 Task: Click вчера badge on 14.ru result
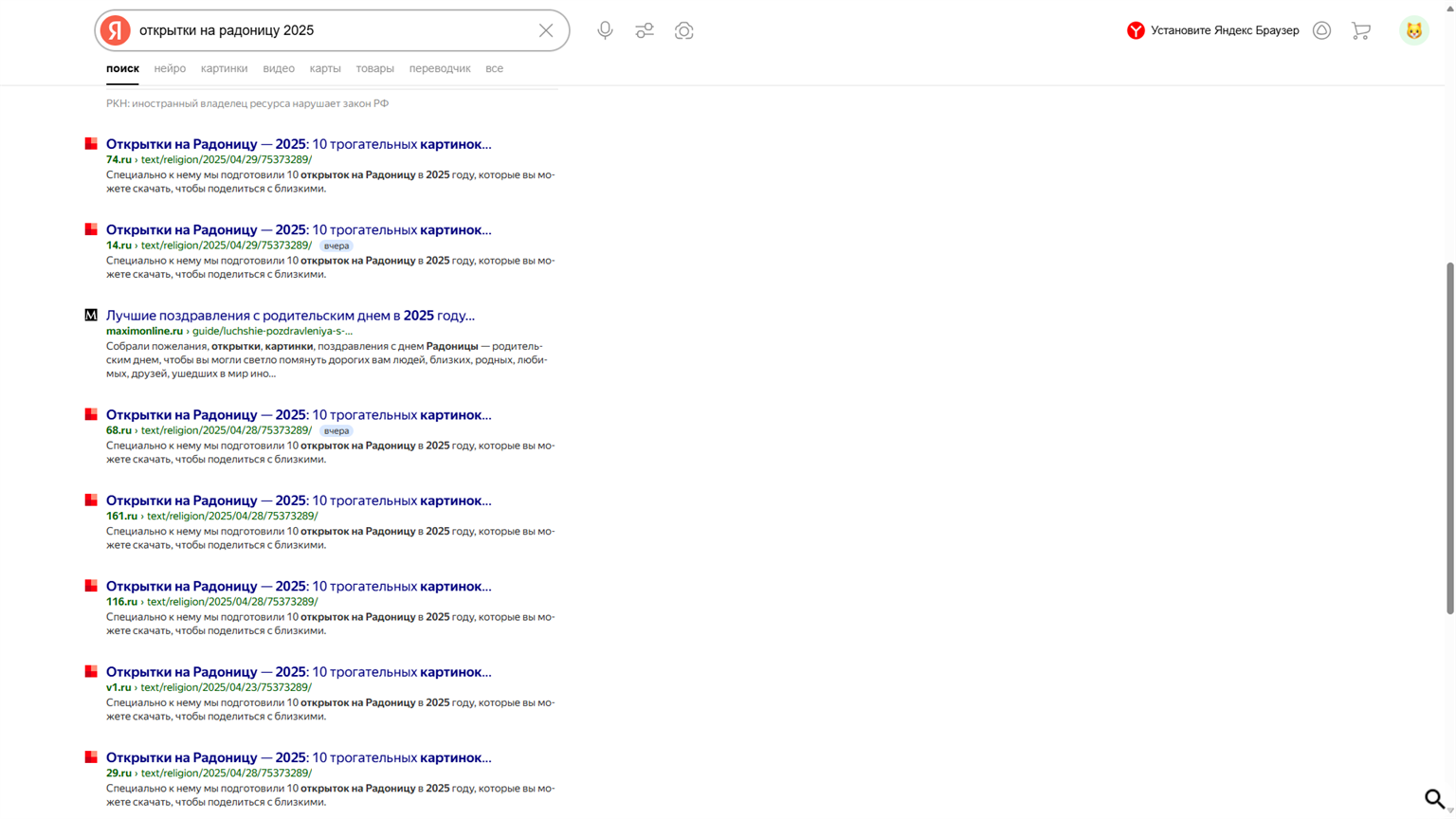pos(337,246)
